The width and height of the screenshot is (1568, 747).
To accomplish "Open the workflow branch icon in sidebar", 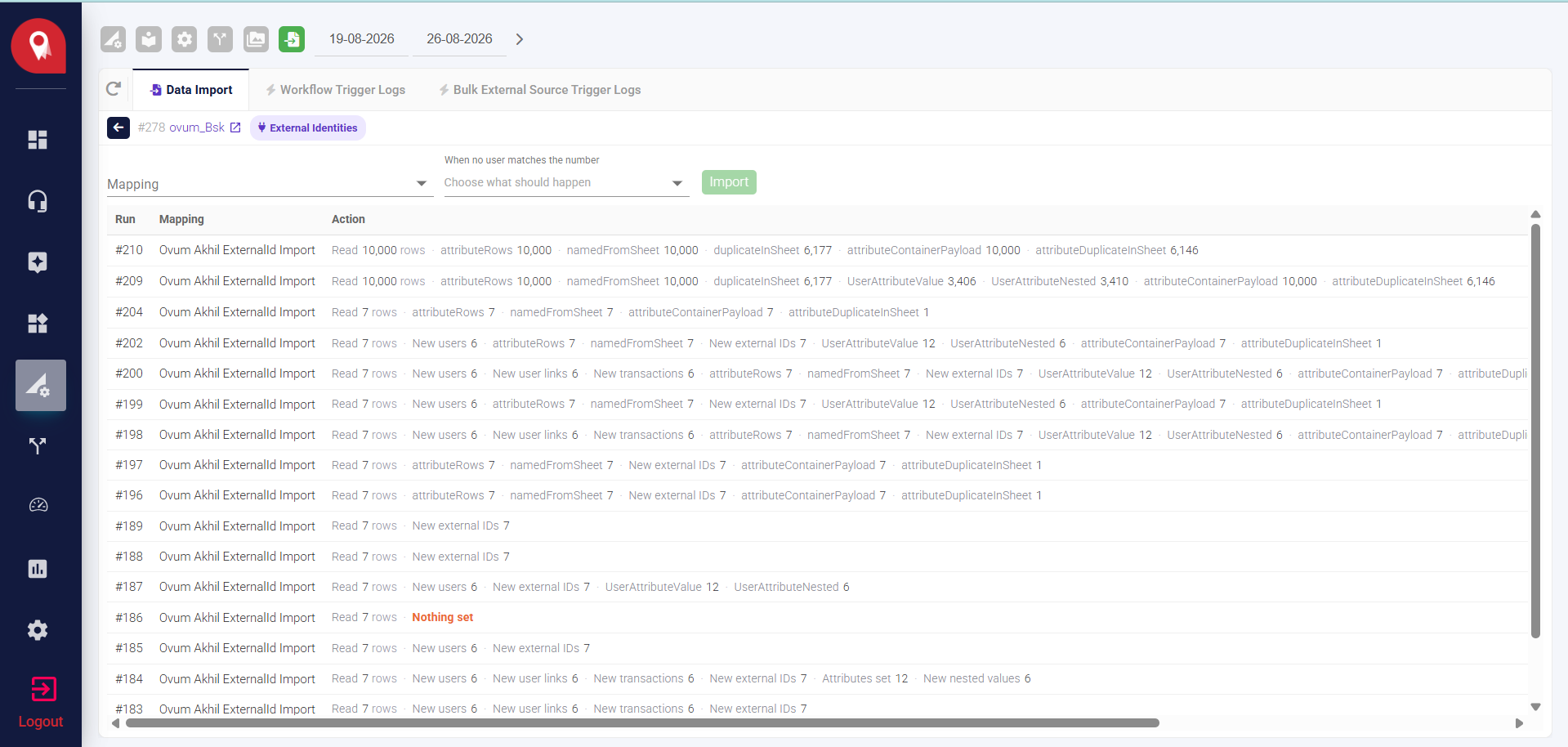I will (38, 446).
